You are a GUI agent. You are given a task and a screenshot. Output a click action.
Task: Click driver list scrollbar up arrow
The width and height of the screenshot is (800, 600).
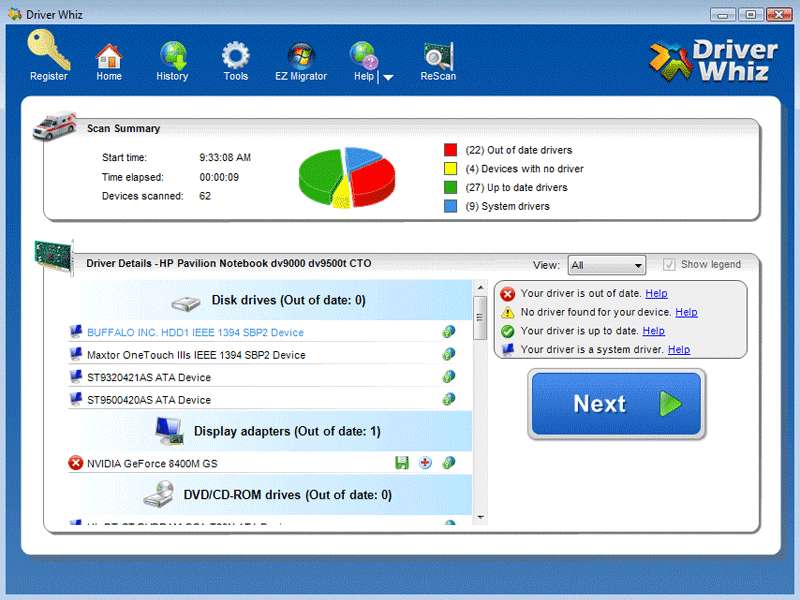point(480,288)
